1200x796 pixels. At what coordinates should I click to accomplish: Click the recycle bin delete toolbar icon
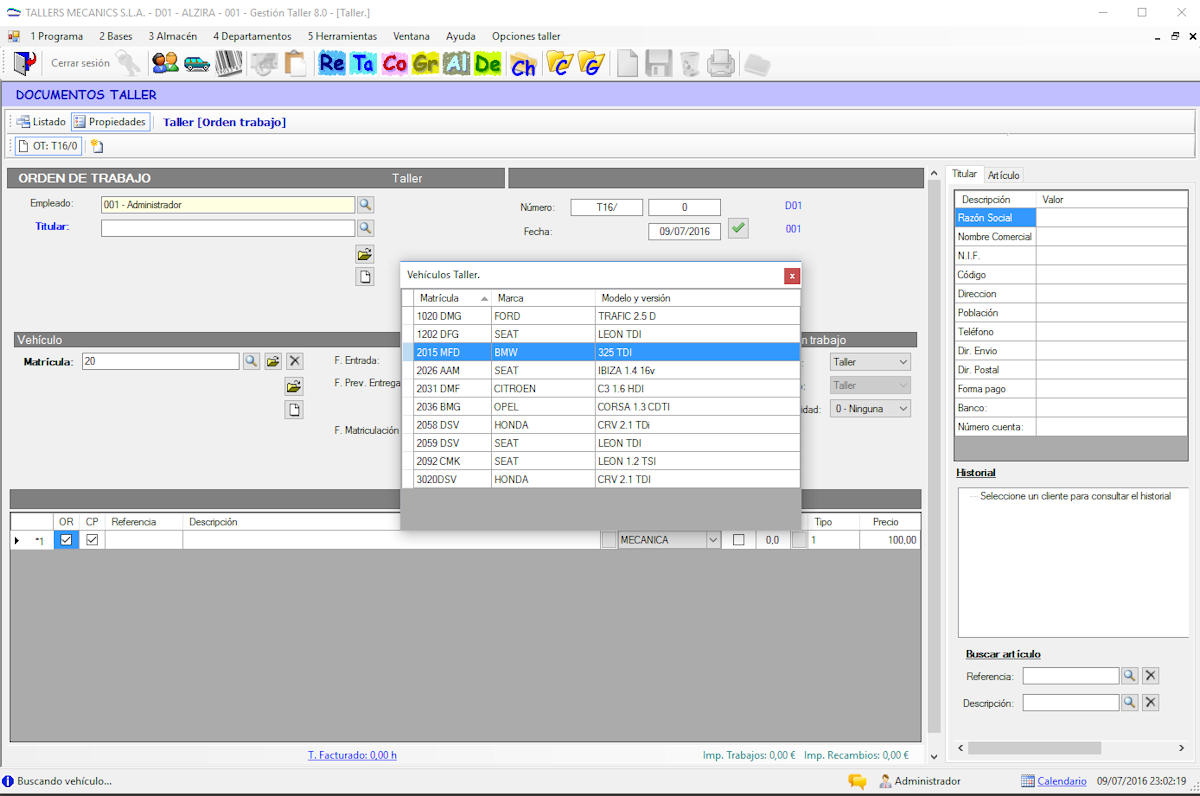[690, 63]
